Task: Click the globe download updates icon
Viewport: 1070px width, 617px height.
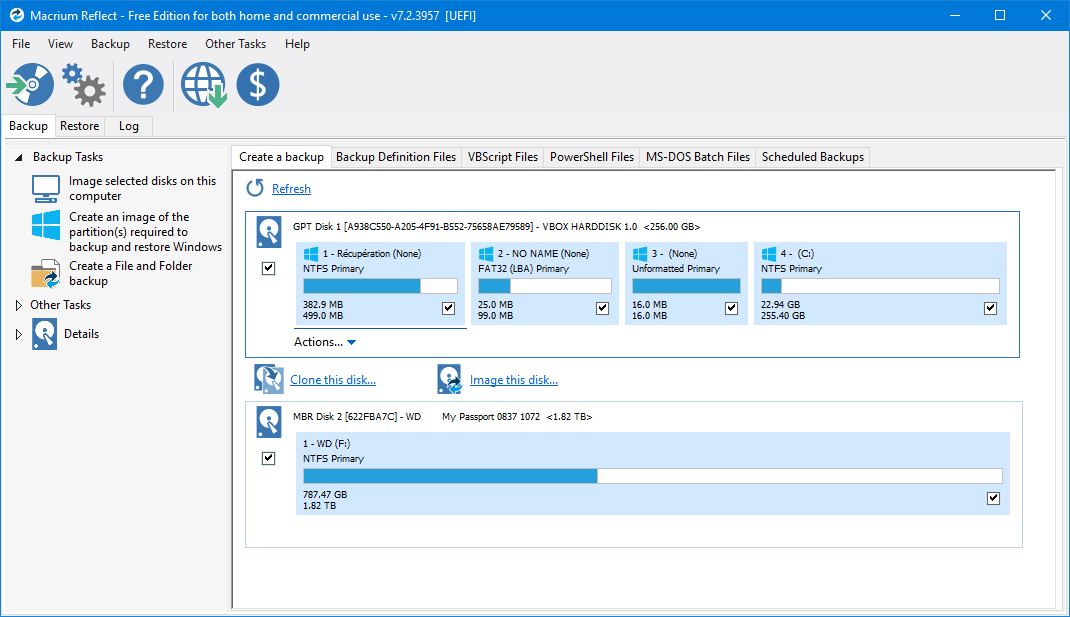Action: pyautogui.click(x=203, y=85)
